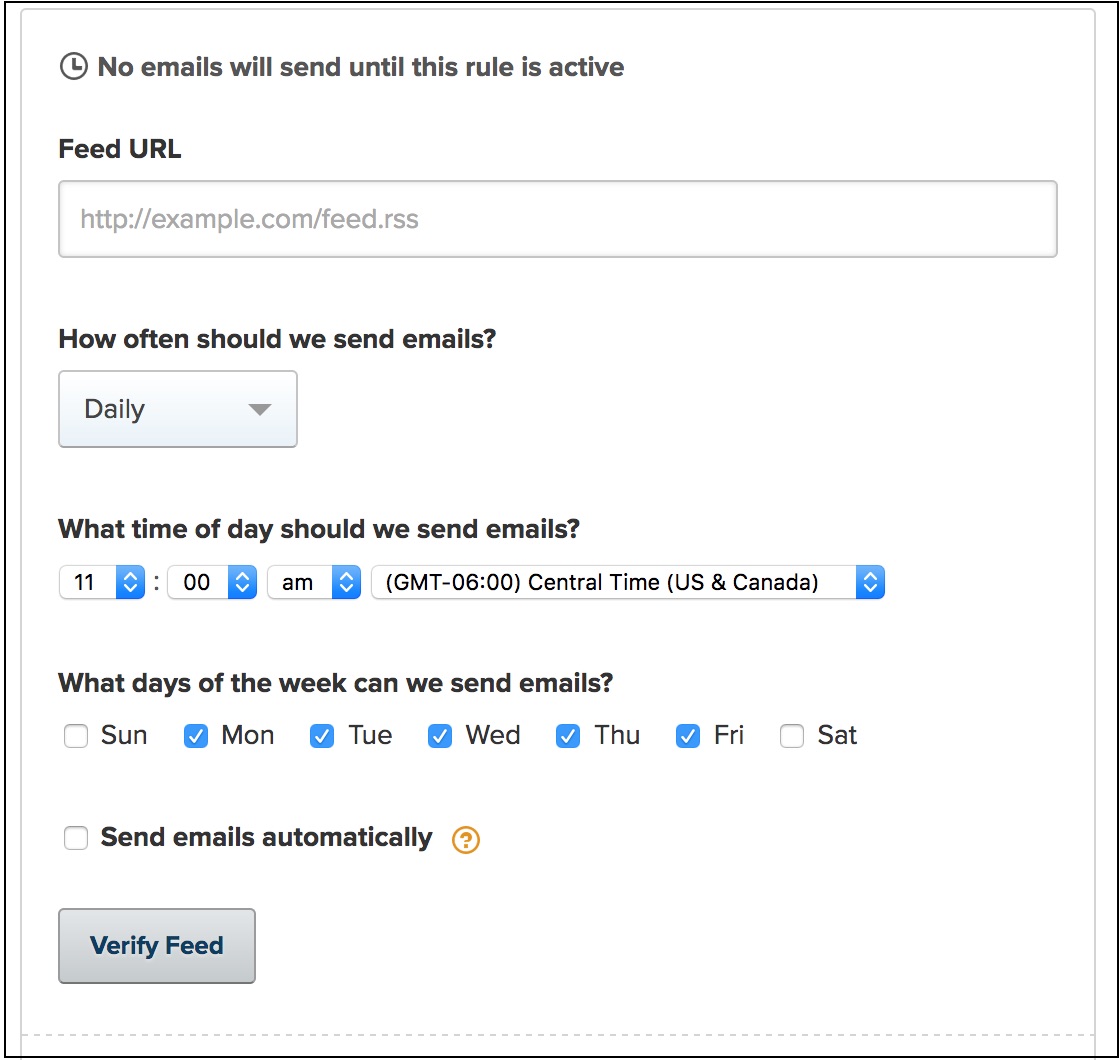Check the Send emails automatically box

point(76,838)
